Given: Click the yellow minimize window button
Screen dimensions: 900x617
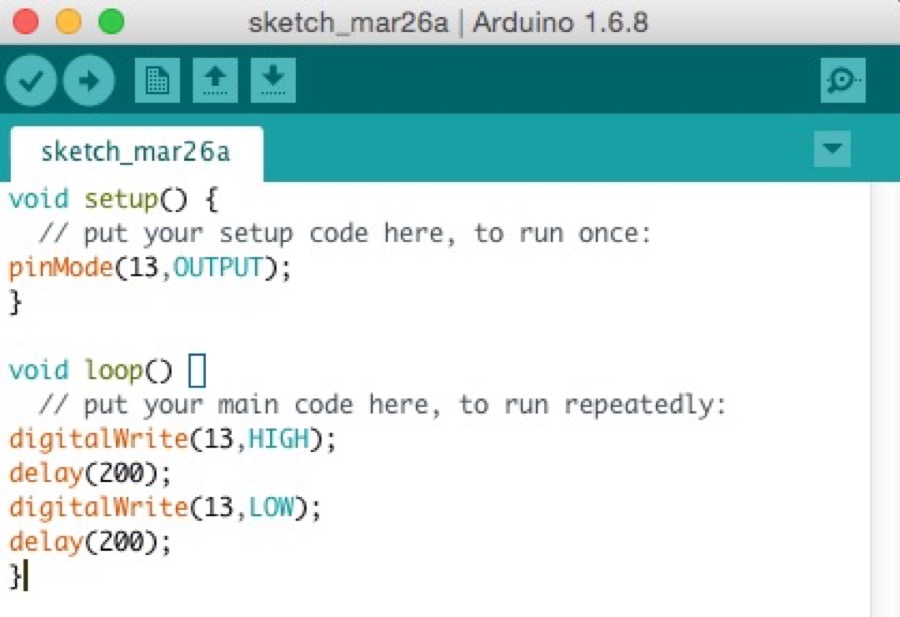Looking at the screenshot, I should point(68,22).
